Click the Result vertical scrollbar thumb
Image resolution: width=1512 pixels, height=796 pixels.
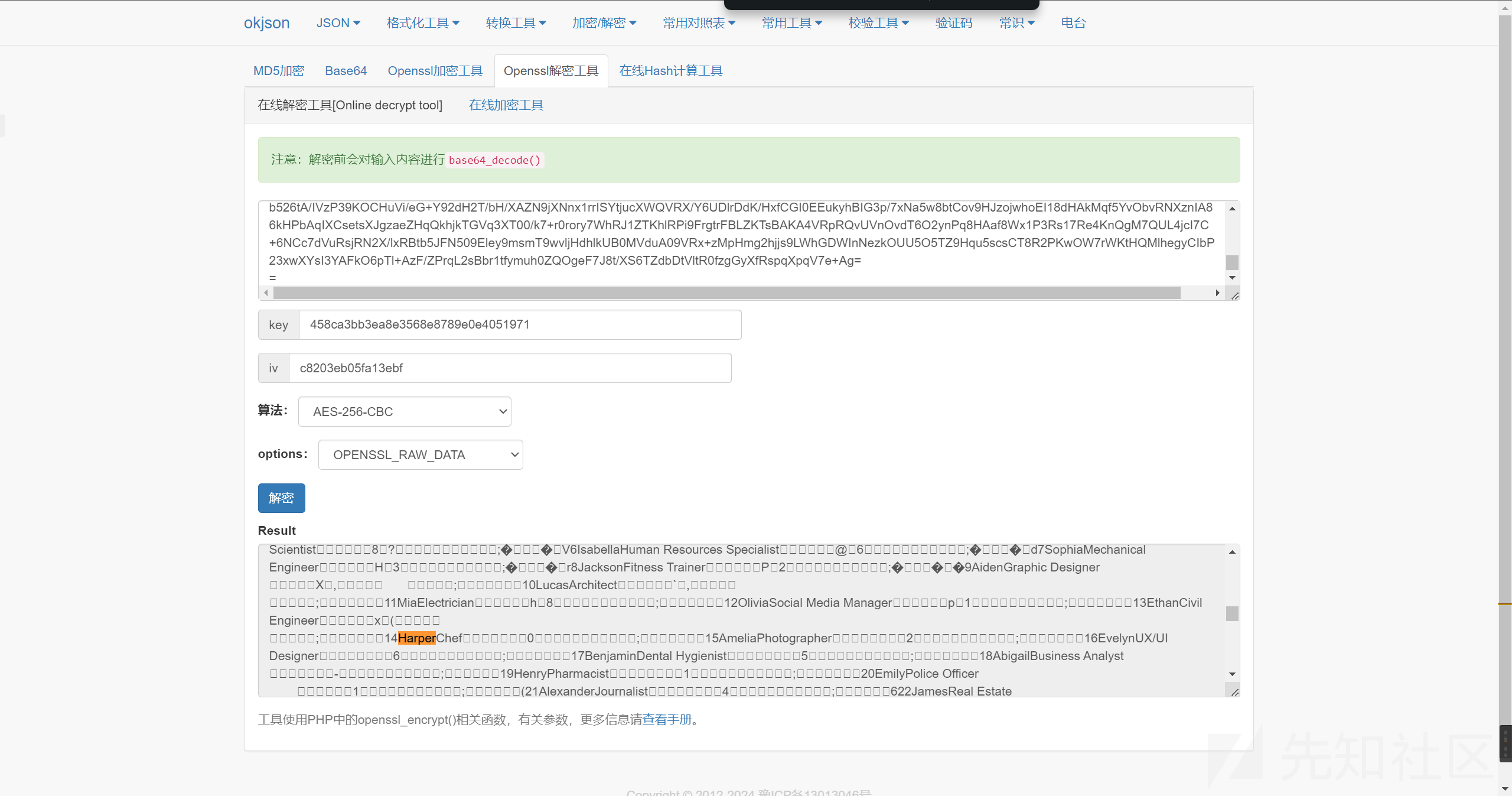pos(1232,613)
